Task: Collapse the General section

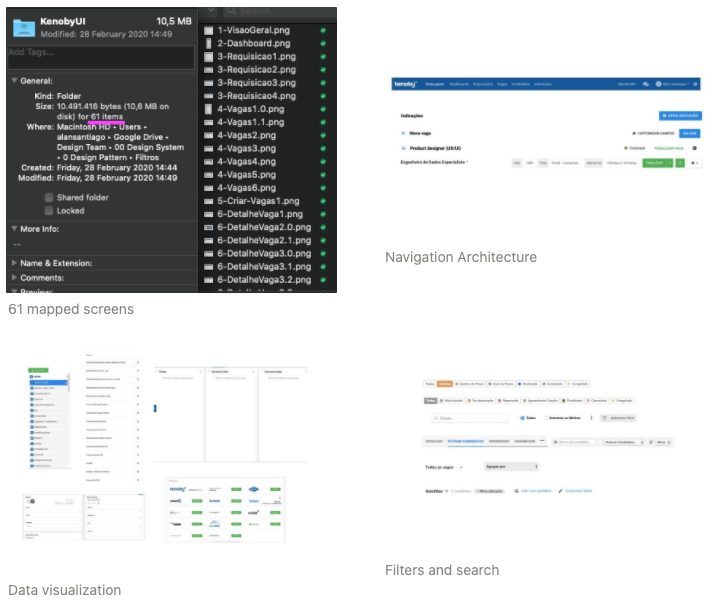Action: [x=14, y=80]
